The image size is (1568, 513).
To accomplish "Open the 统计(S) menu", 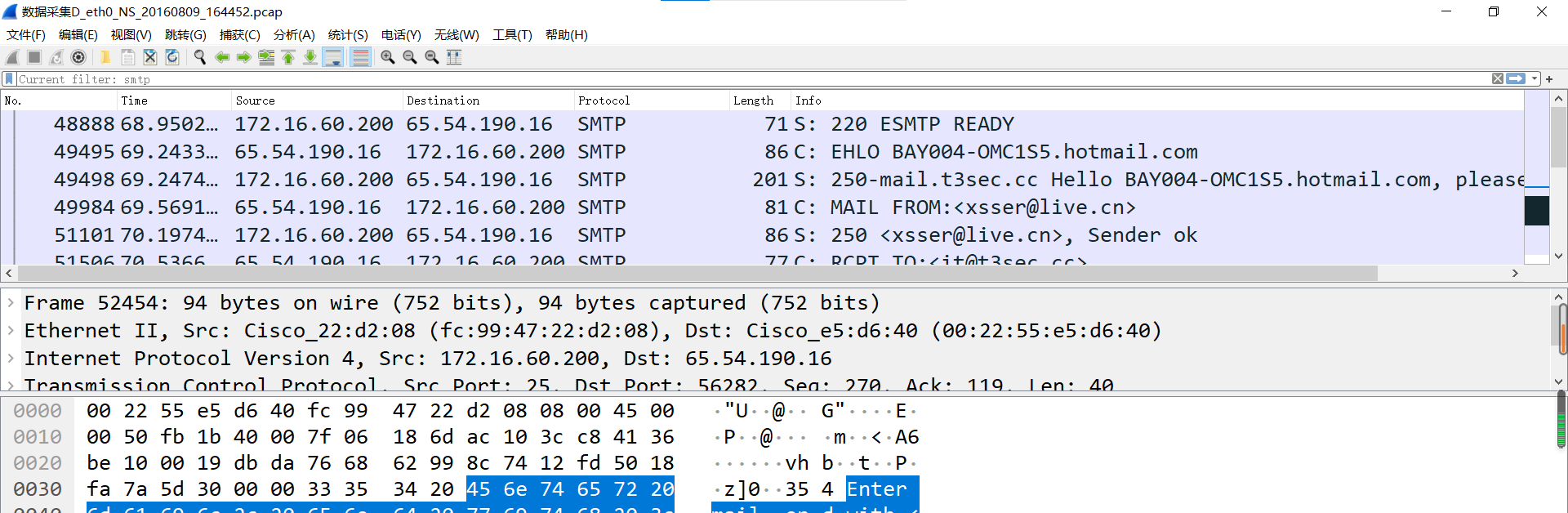I will pos(348,35).
